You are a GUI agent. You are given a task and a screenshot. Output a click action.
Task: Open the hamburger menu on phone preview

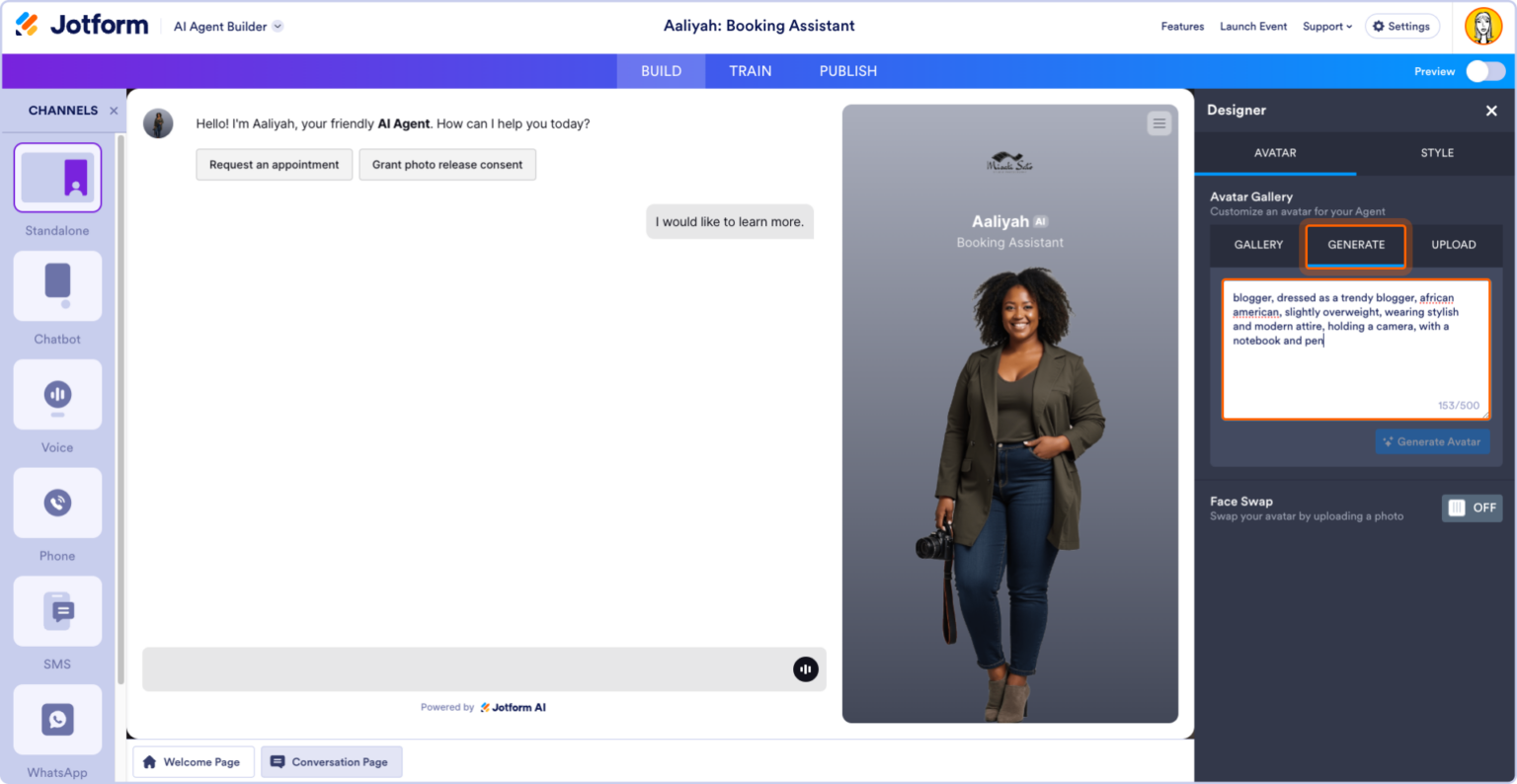tap(1158, 123)
